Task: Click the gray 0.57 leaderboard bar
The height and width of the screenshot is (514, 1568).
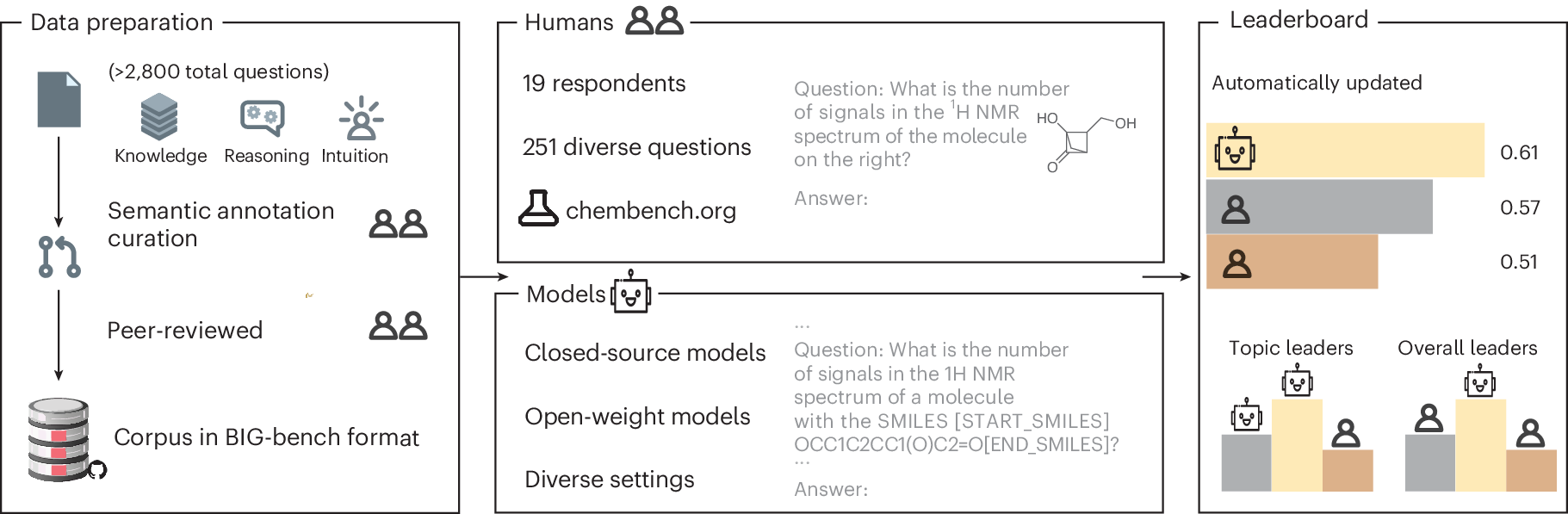Action: coord(1318,207)
